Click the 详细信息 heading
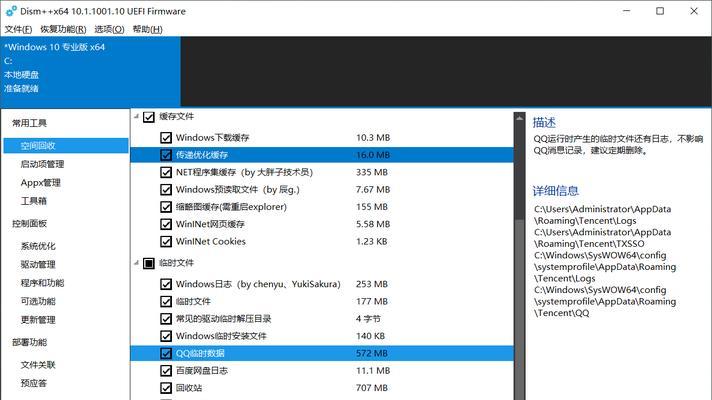Viewport: 712px width, 400px height. tap(556, 191)
